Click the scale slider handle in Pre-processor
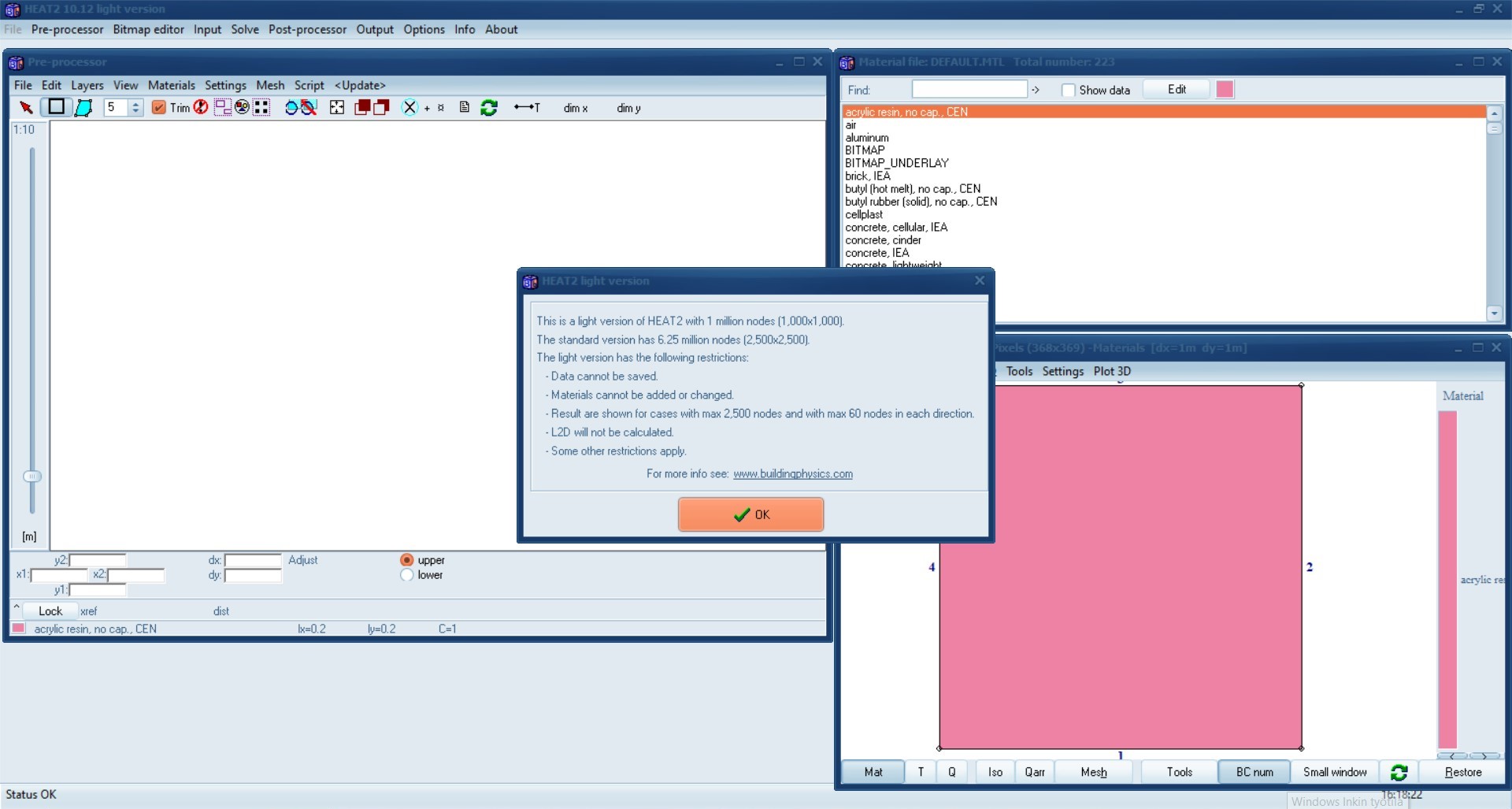 coord(31,477)
